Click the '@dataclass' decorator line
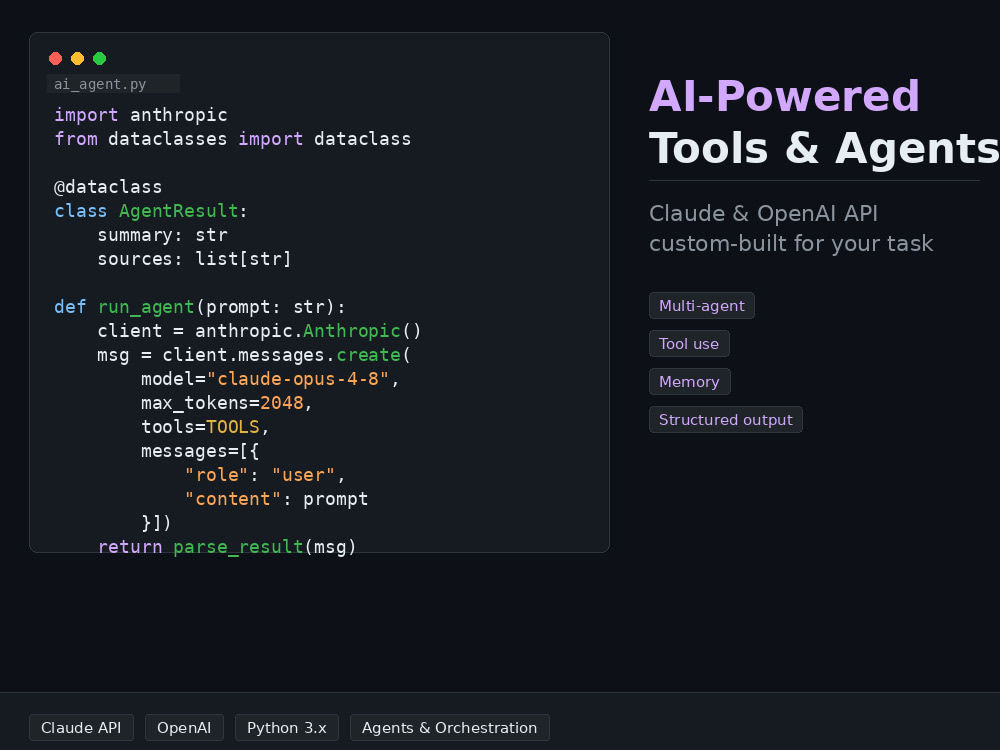 click(108, 187)
